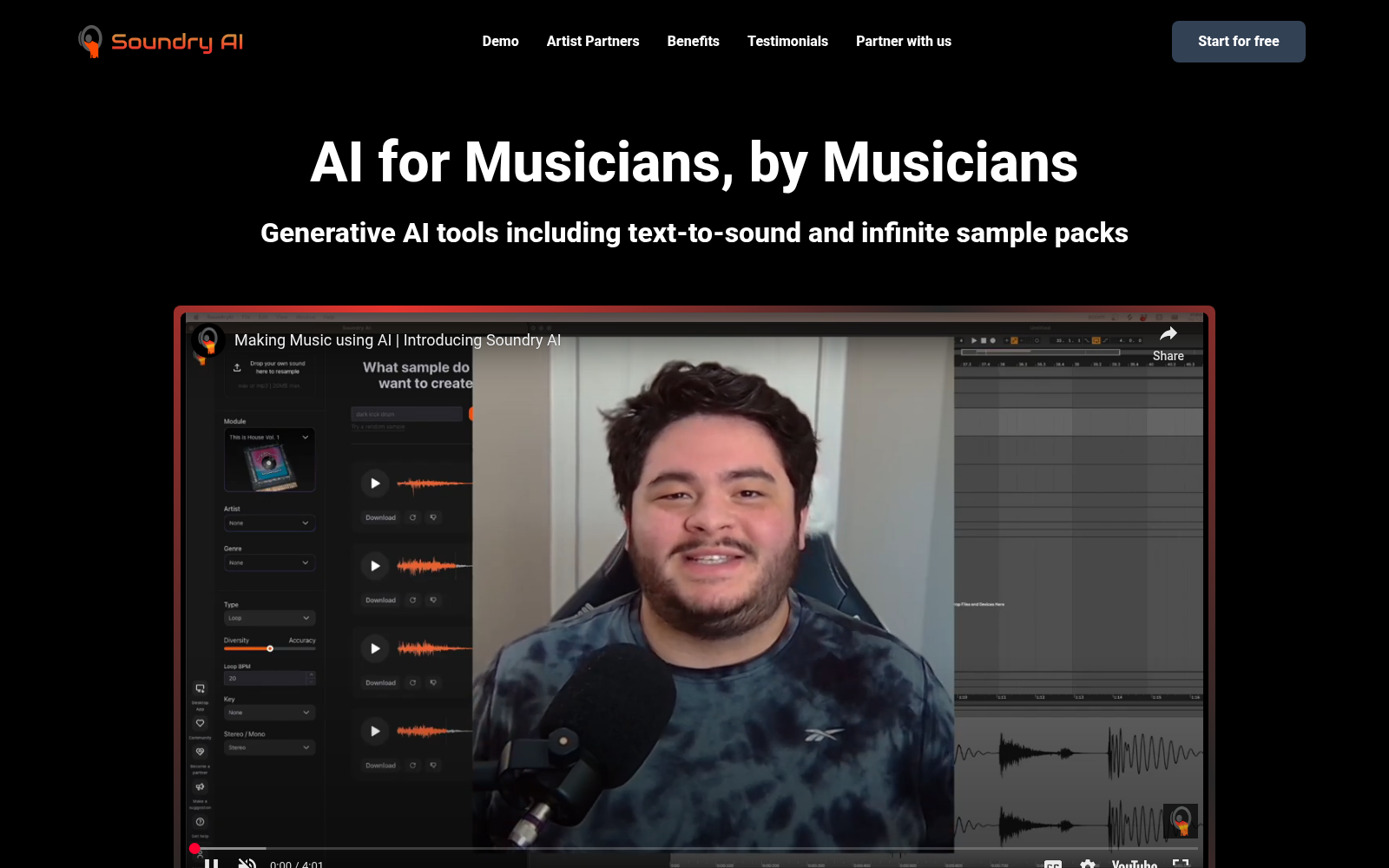Navigate to Benefits
This screenshot has width=1389, height=868.
coord(693,42)
